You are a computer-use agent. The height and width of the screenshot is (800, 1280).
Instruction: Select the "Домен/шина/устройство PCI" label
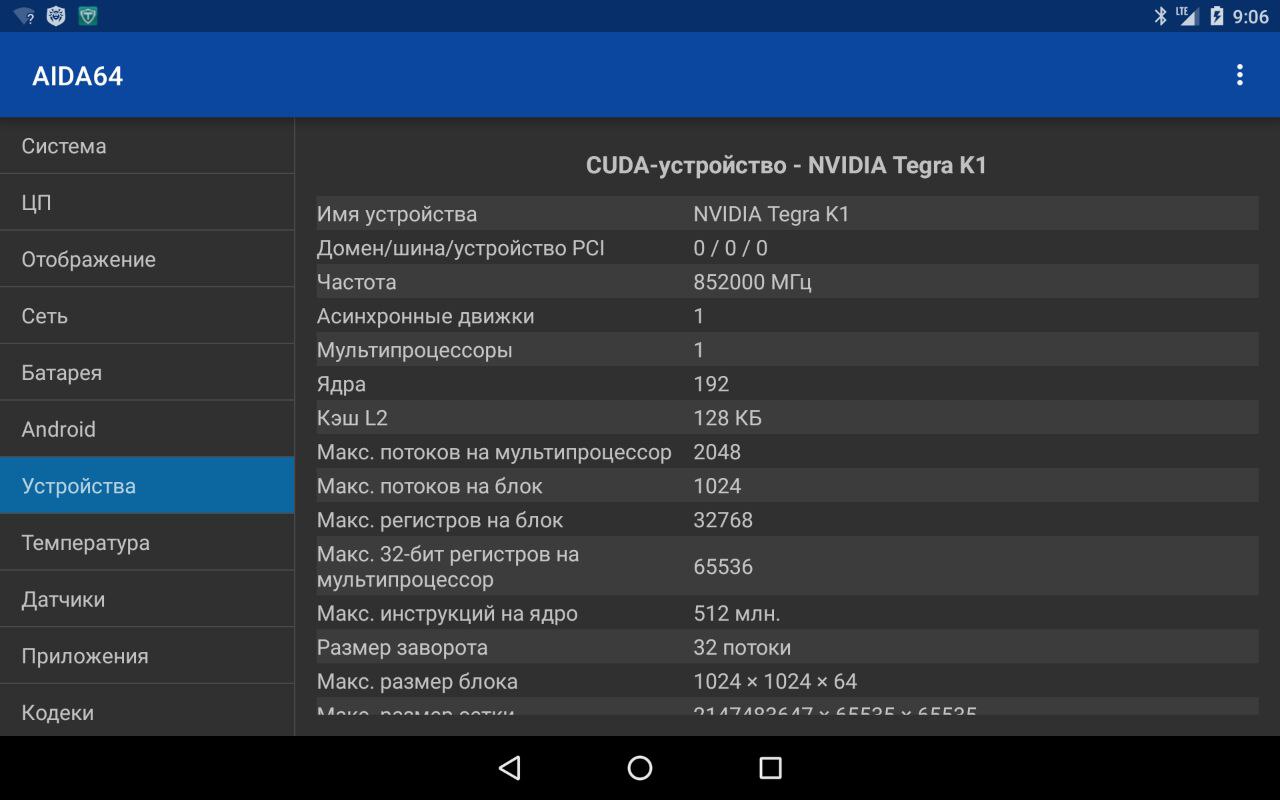461,248
